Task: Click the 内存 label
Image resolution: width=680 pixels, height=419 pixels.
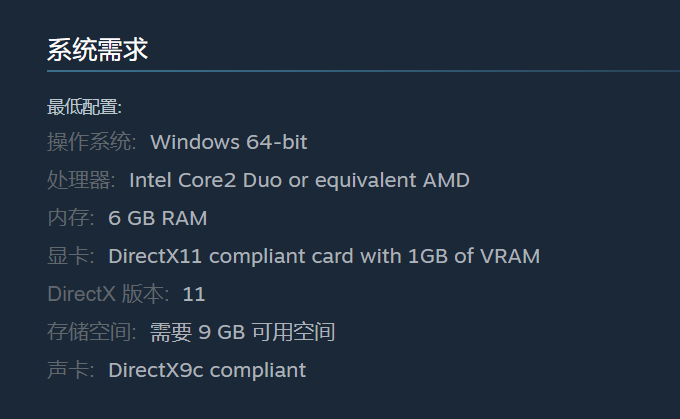Action: (x=71, y=218)
